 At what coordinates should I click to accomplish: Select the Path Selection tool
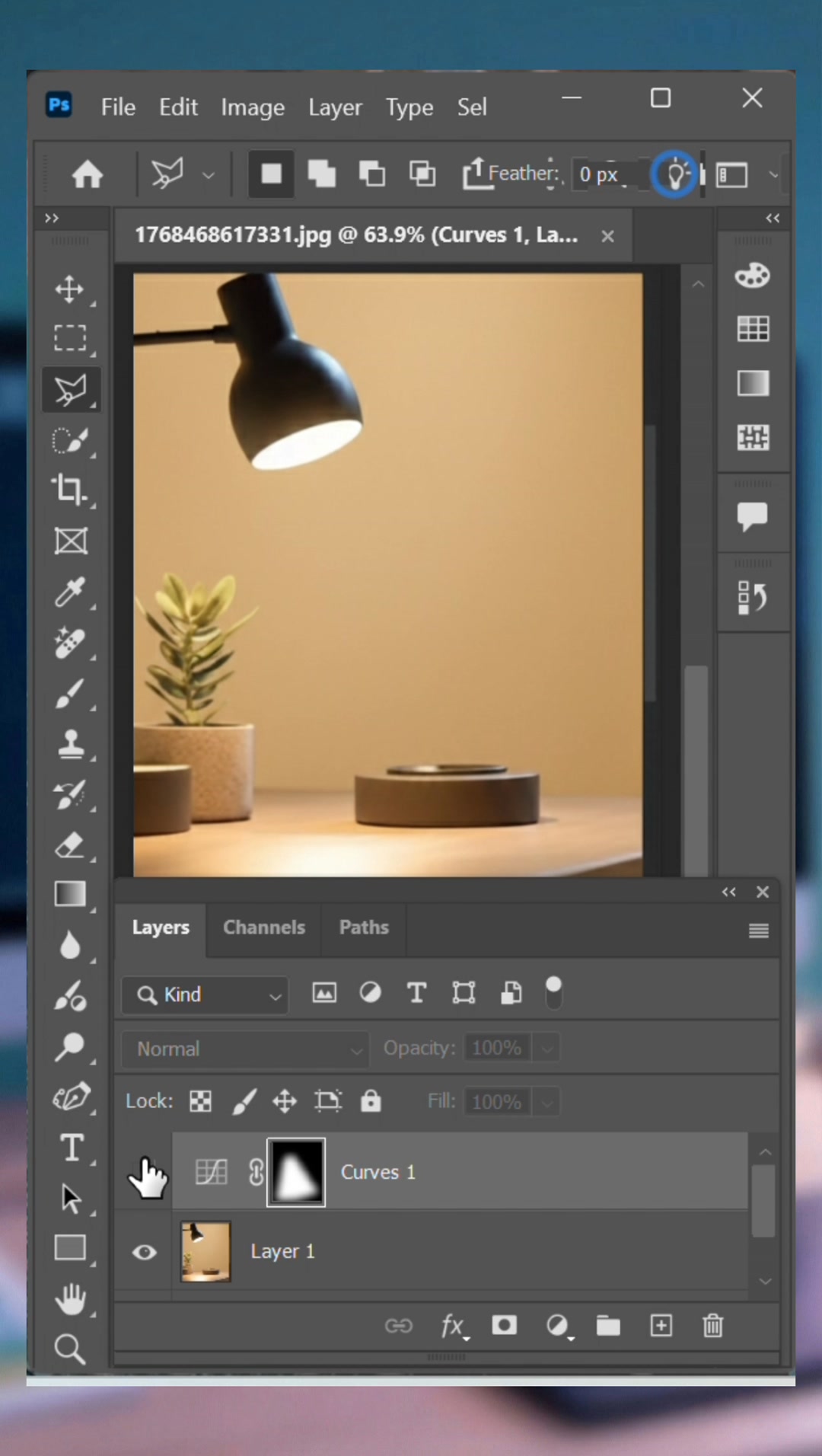coord(71,1199)
